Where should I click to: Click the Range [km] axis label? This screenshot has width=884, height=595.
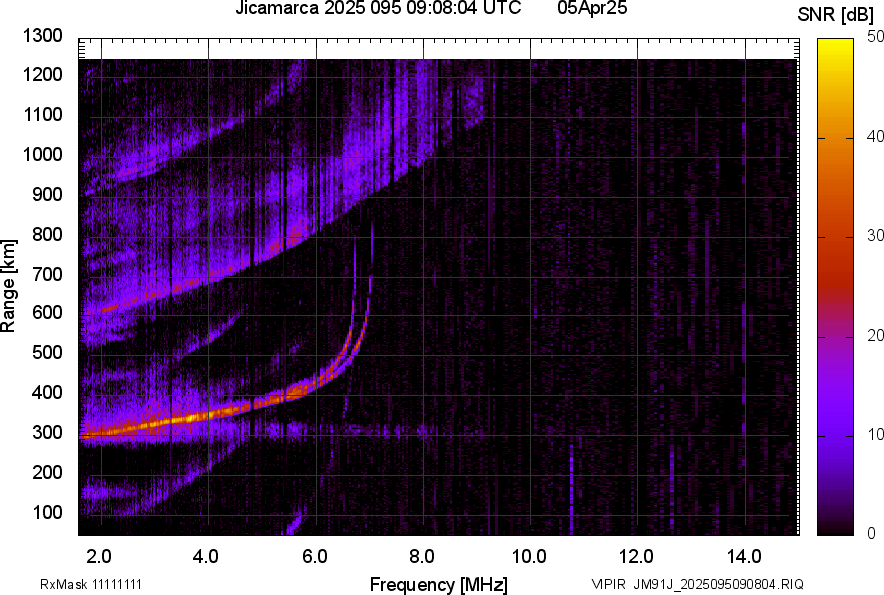(x=8, y=286)
